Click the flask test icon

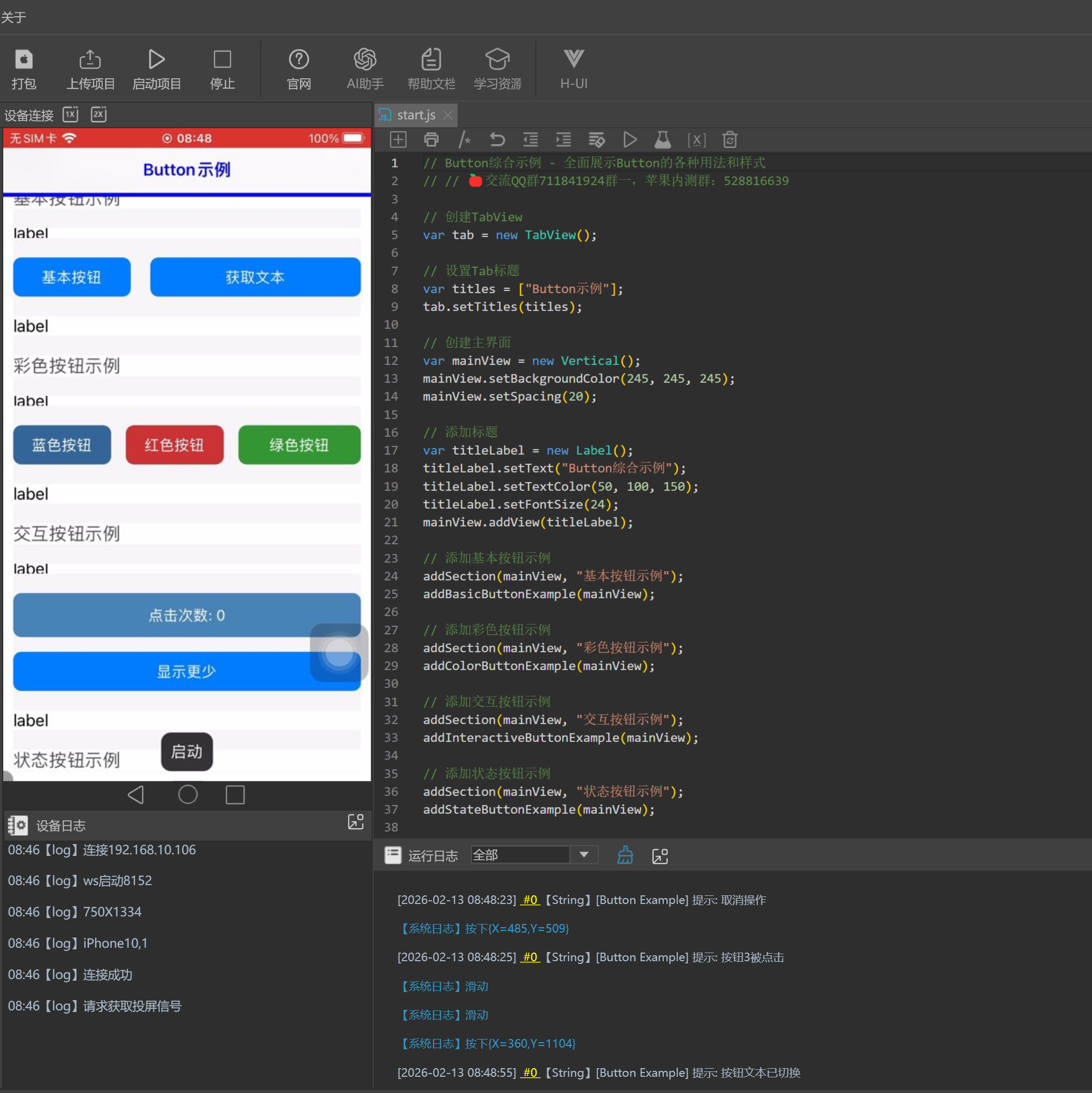pos(663,139)
